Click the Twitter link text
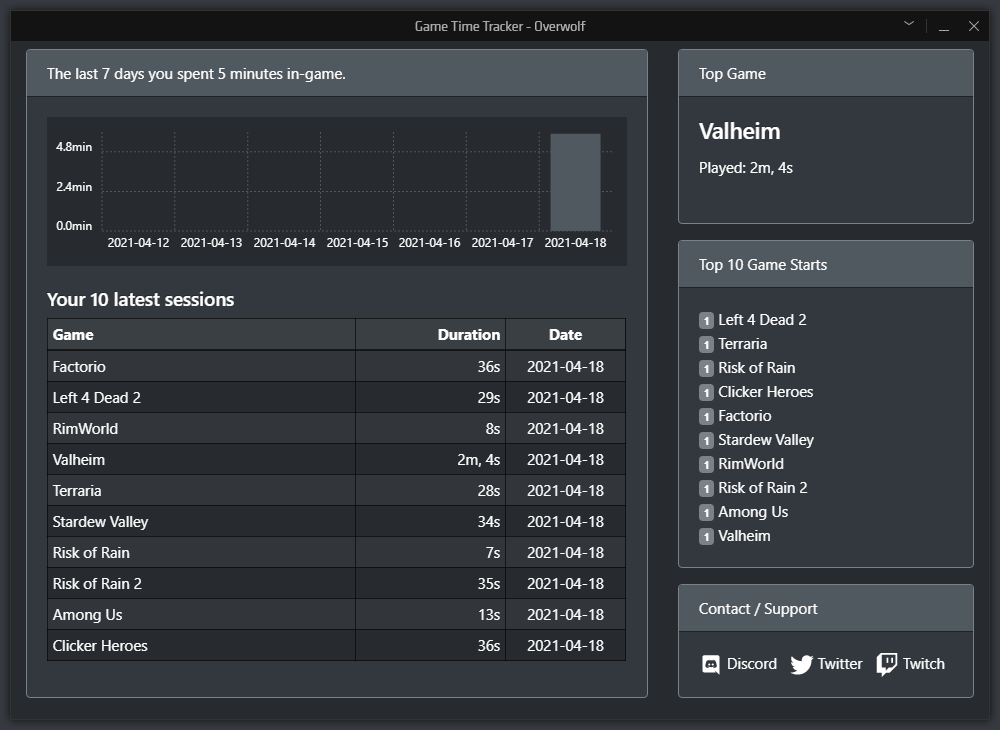Screen dimensions: 1000x730 840,664
